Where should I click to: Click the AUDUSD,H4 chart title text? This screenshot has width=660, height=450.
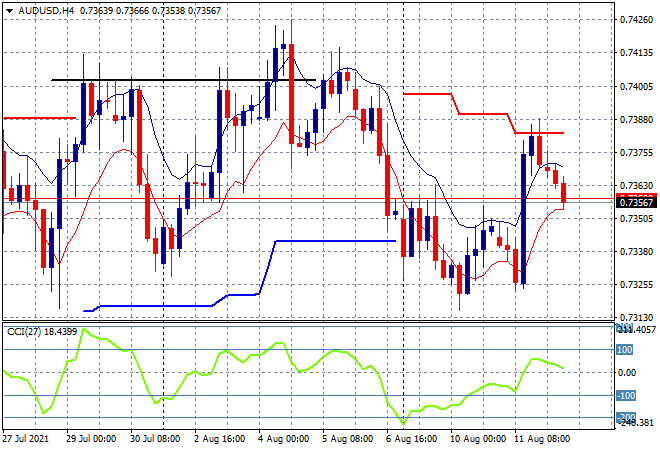(46, 11)
